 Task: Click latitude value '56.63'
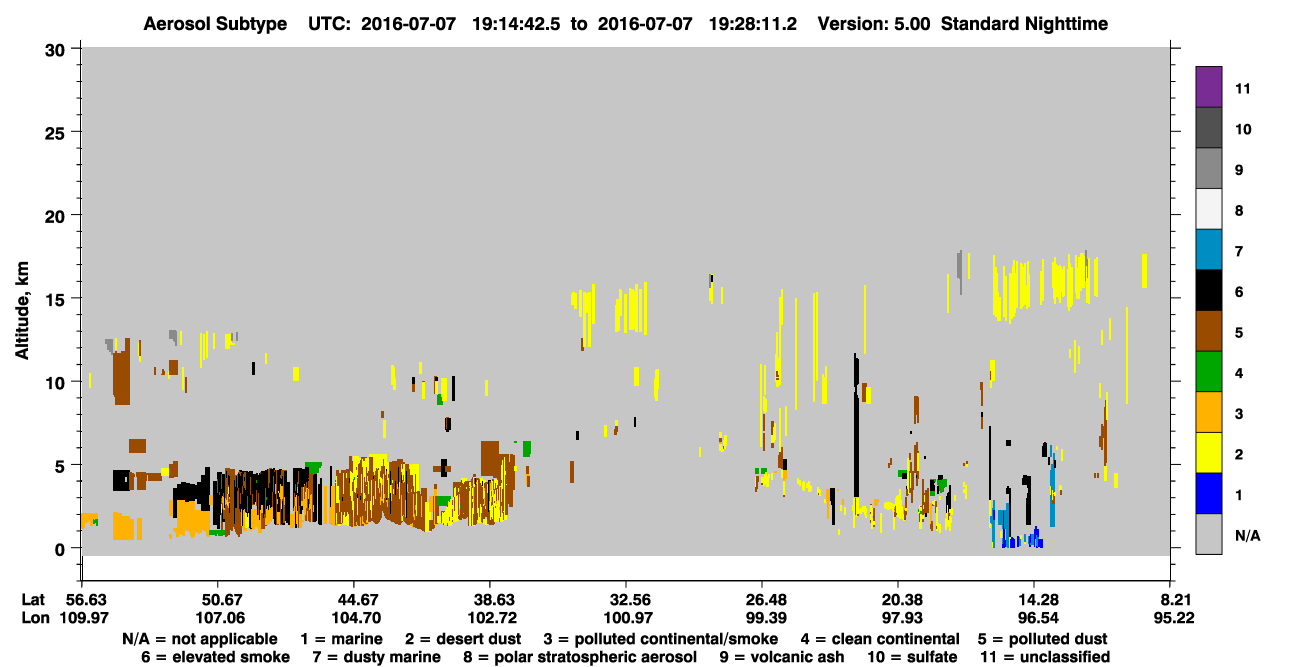(x=86, y=600)
